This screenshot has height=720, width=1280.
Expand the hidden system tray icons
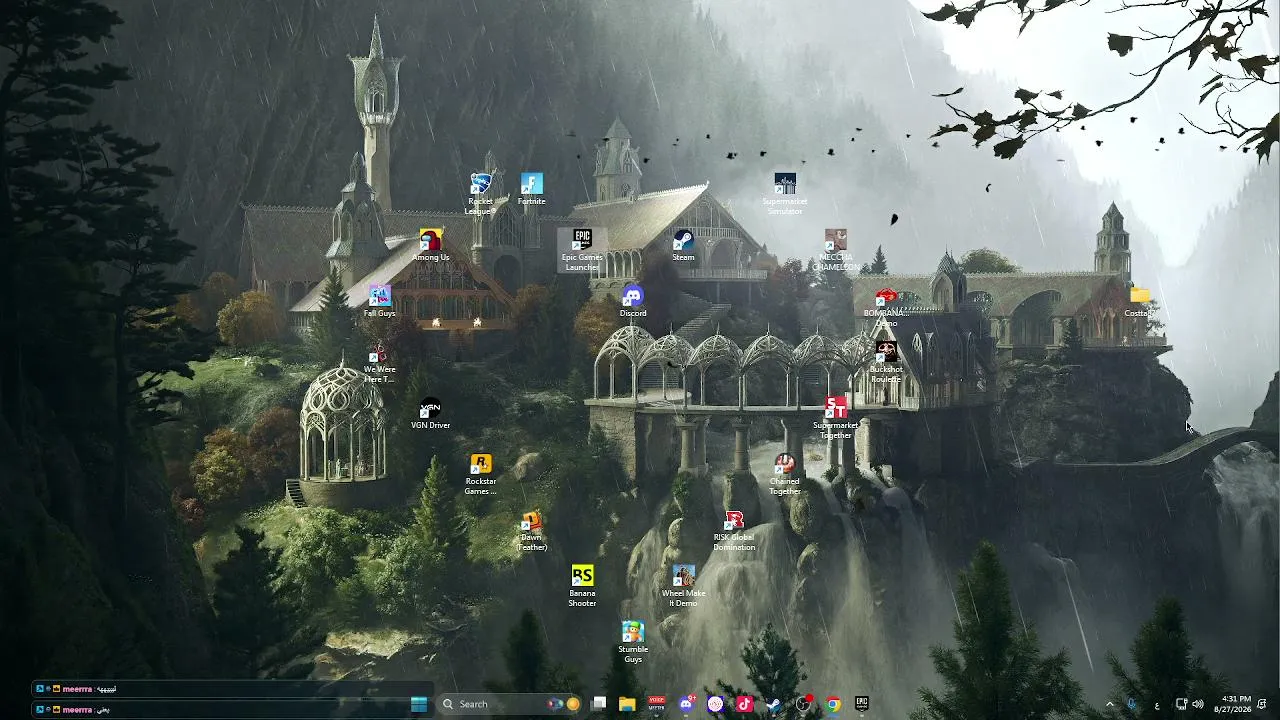point(1109,704)
